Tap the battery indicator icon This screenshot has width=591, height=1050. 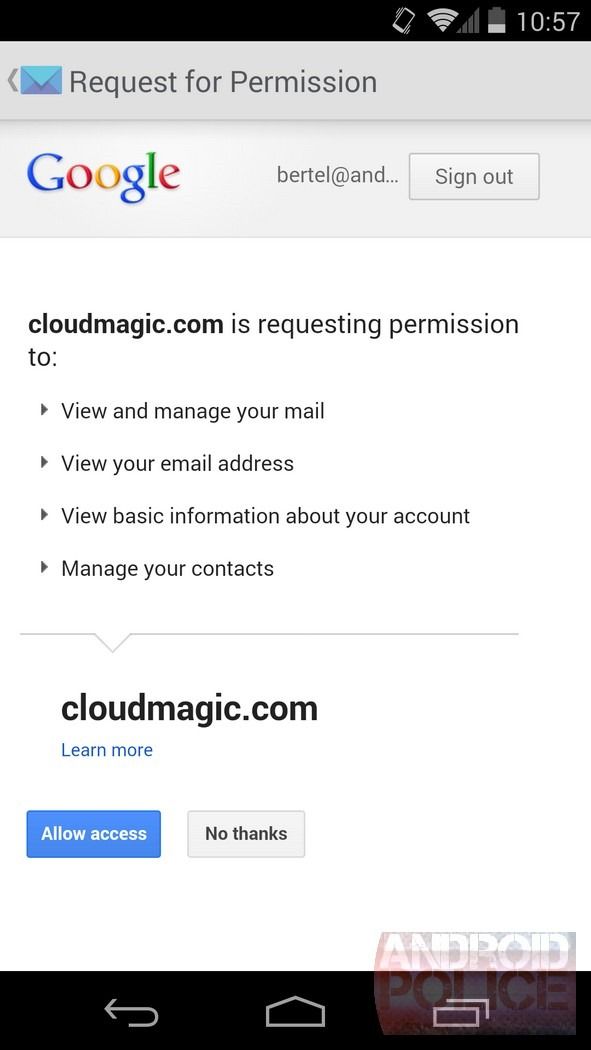497,19
